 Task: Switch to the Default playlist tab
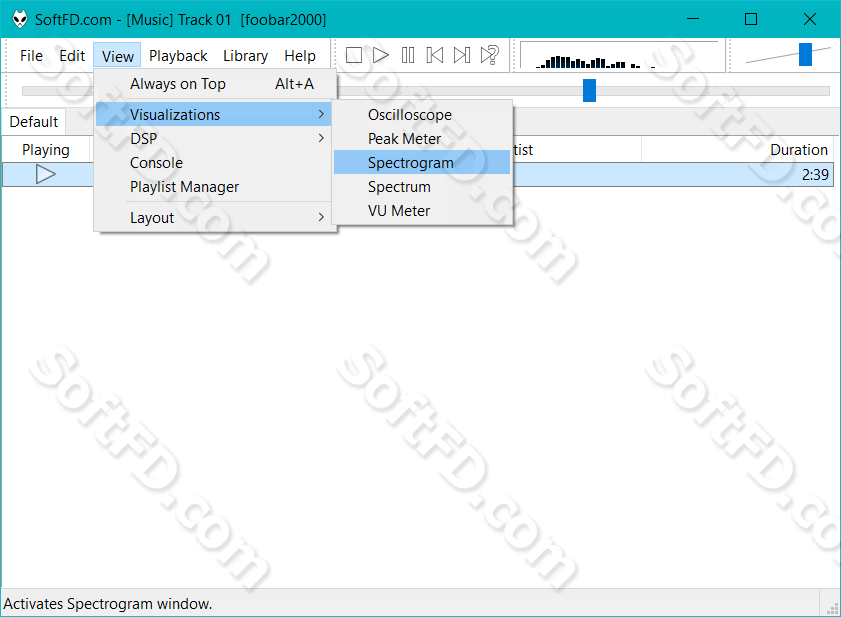pyautogui.click(x=33, y=122)
